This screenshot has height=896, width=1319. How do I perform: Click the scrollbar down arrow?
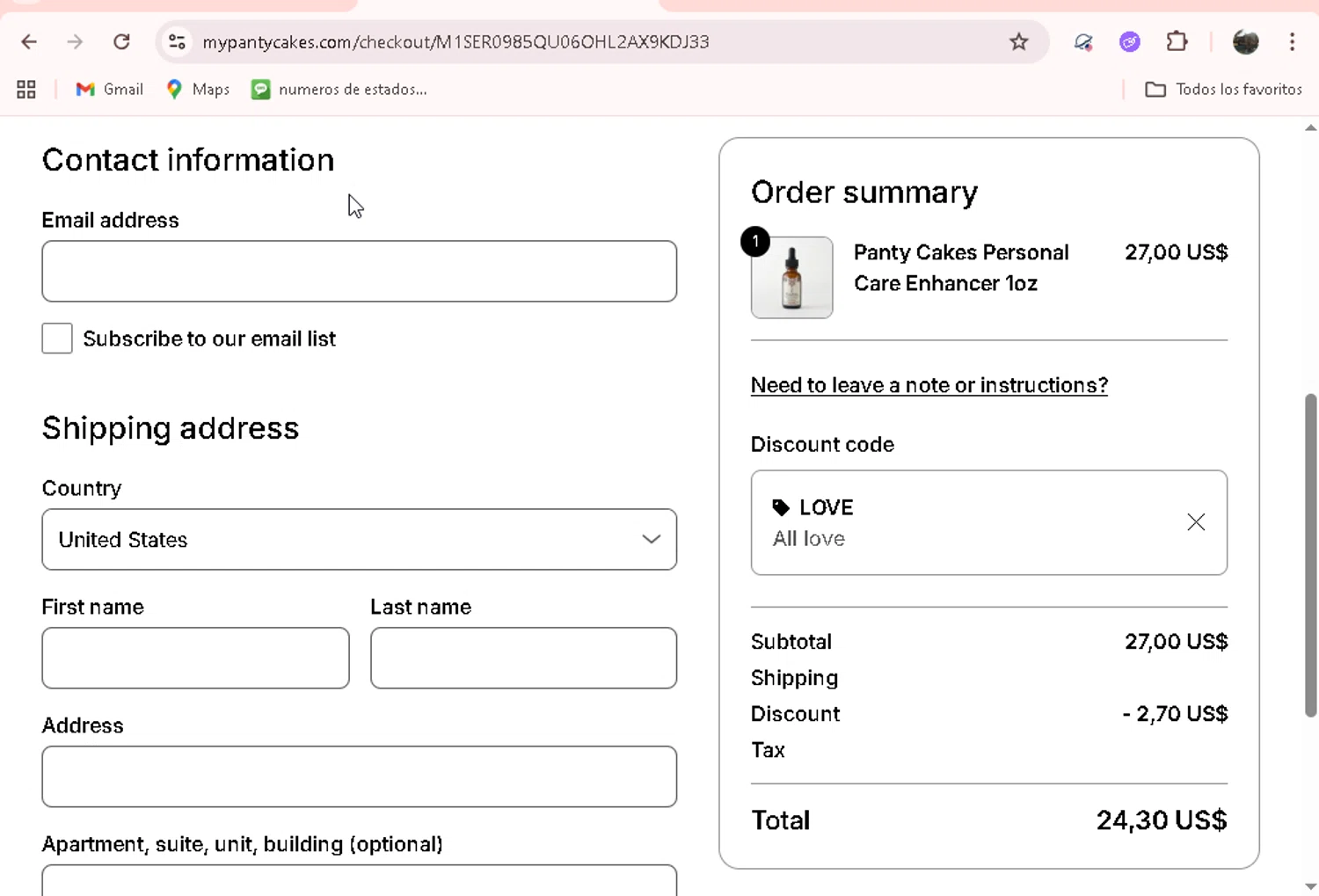[x=1310, y=886]
